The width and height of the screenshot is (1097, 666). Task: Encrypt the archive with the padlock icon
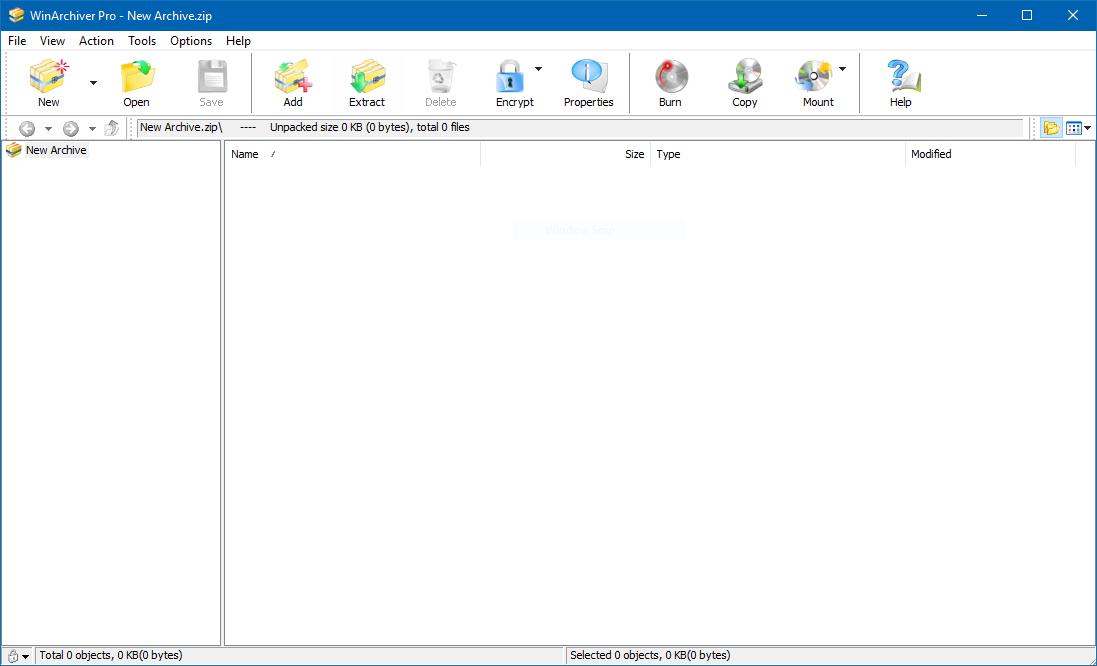tap(509, 76)
